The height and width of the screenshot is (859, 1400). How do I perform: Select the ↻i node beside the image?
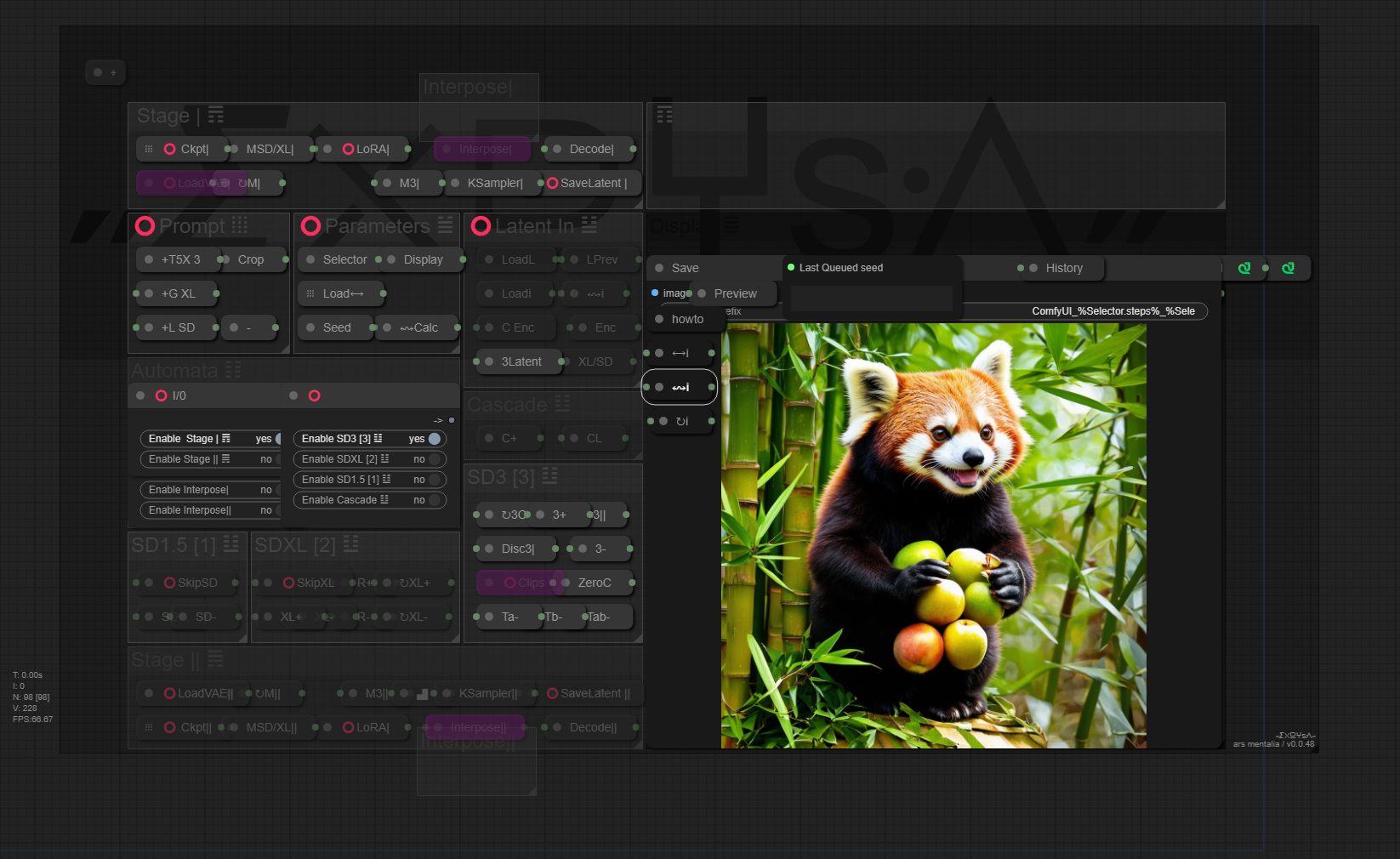click(x=682, y=421)
